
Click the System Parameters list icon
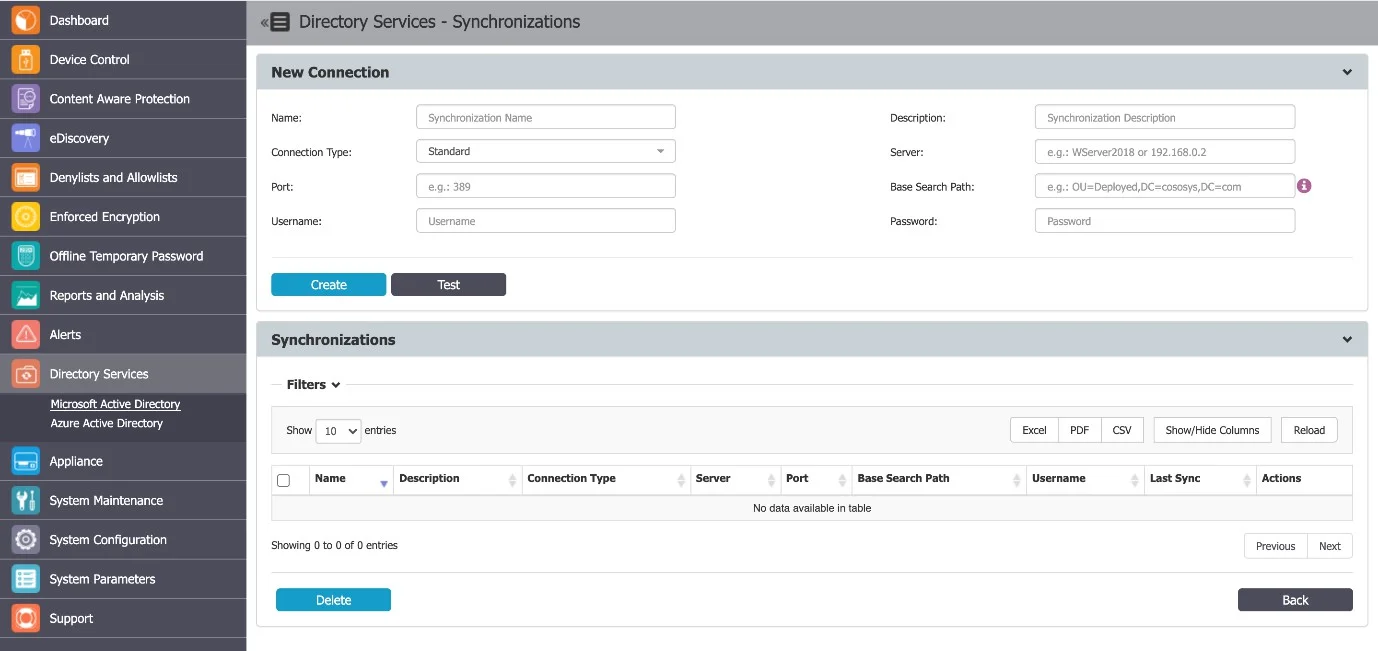pyautogui.click(x=25, y=579)
